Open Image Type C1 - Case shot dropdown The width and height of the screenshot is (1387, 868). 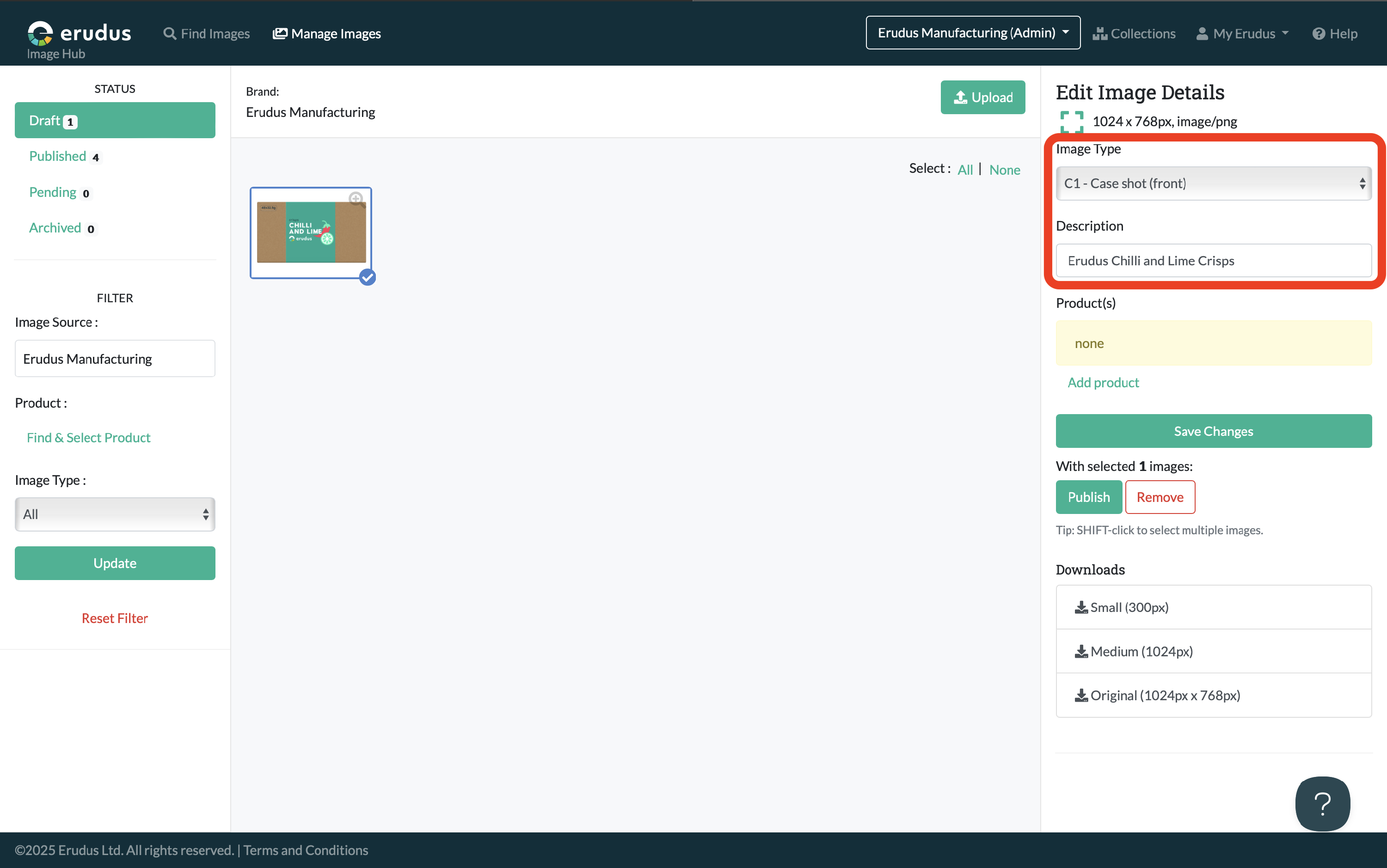pos(1213,183)
